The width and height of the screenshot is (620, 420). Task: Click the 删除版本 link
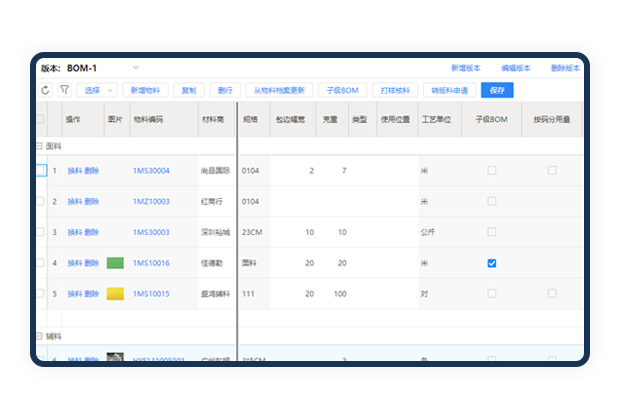[x=565, y=68]
